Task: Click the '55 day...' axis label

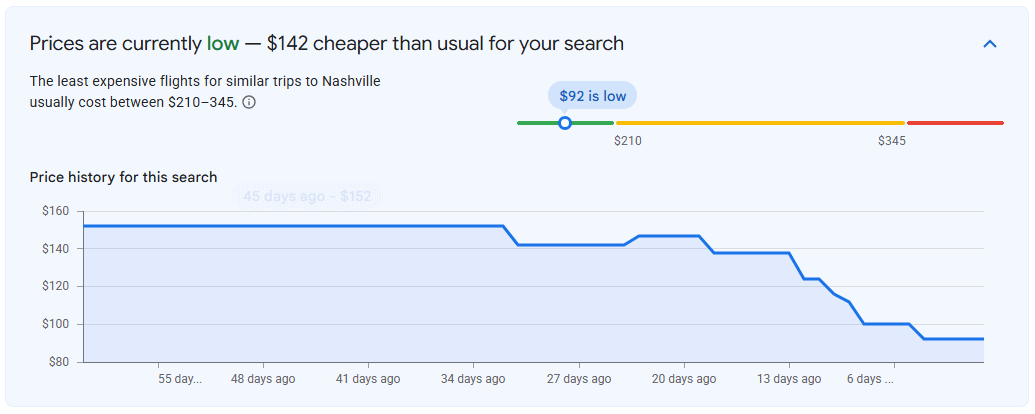Action: [180, 379]
